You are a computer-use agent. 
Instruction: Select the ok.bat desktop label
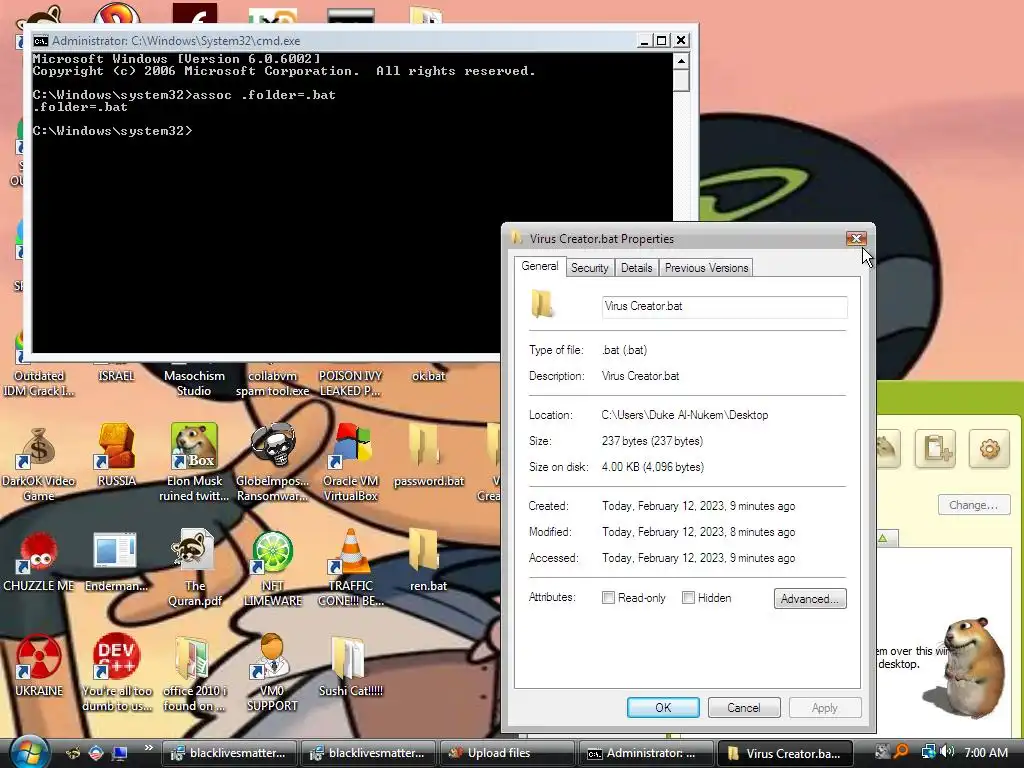coord(428,376)
